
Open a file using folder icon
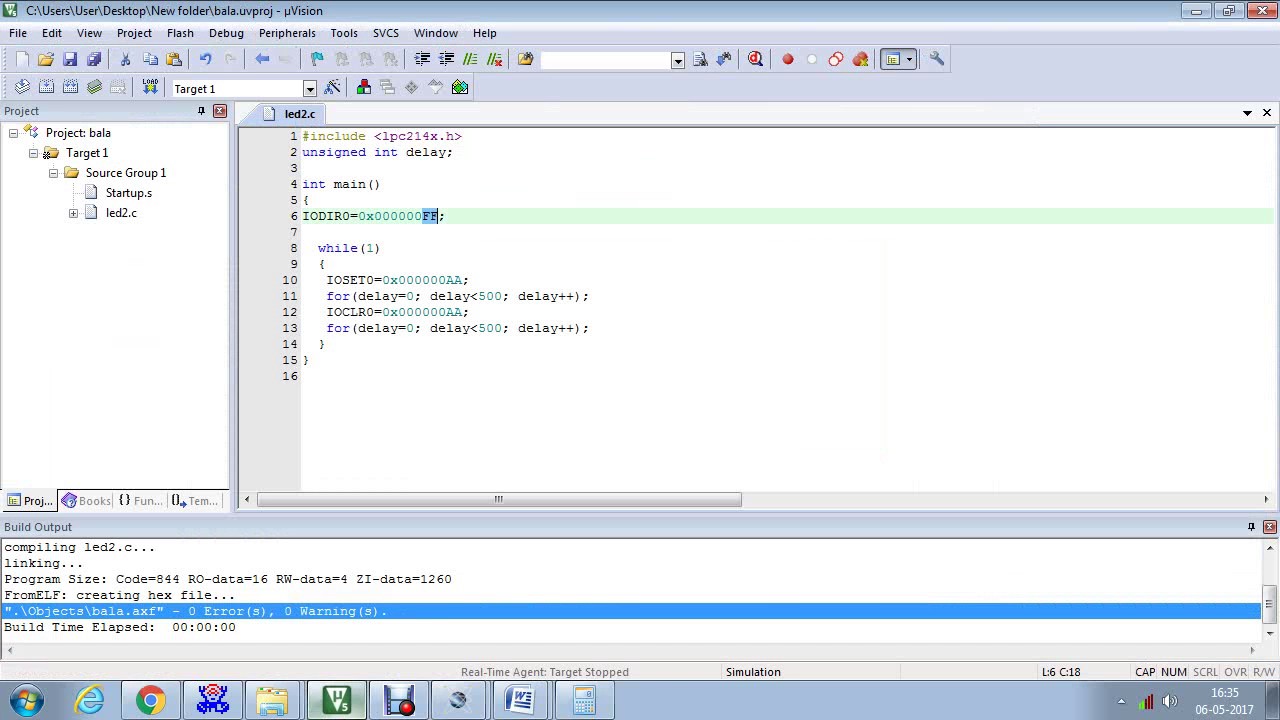(46, 59)
